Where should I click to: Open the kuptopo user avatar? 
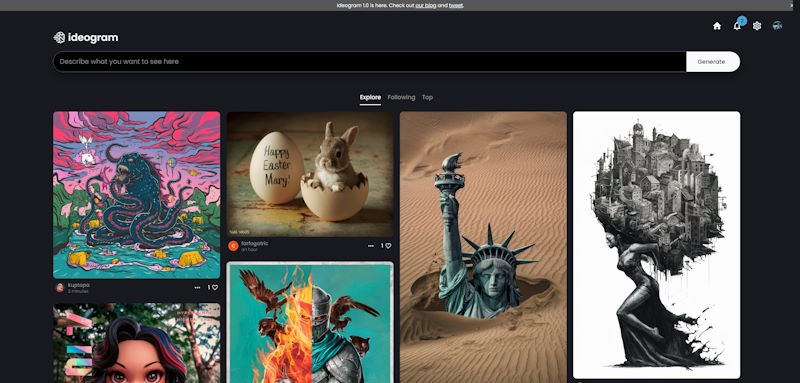point(60,288)
